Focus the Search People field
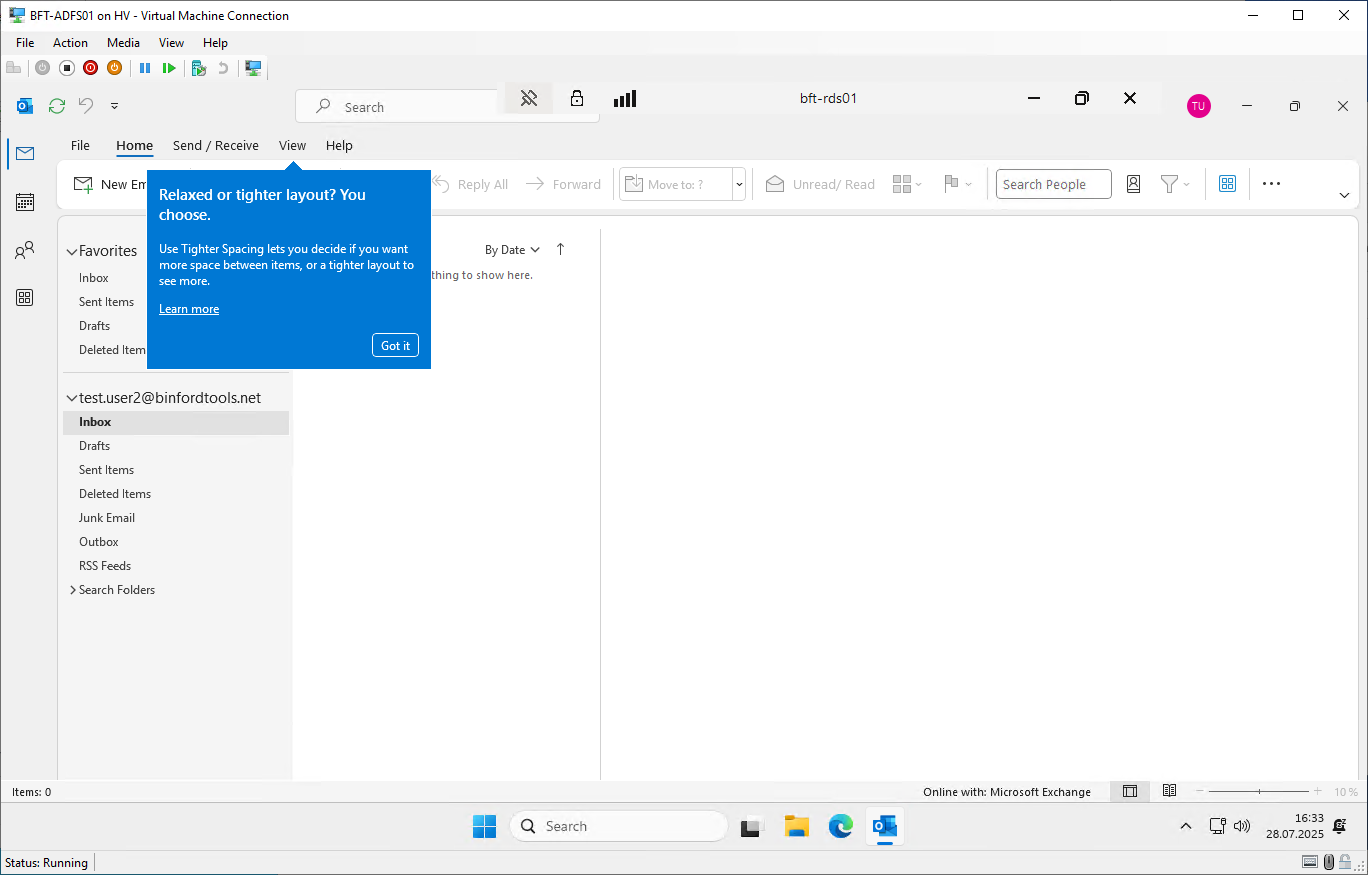 click(1053, 184)
